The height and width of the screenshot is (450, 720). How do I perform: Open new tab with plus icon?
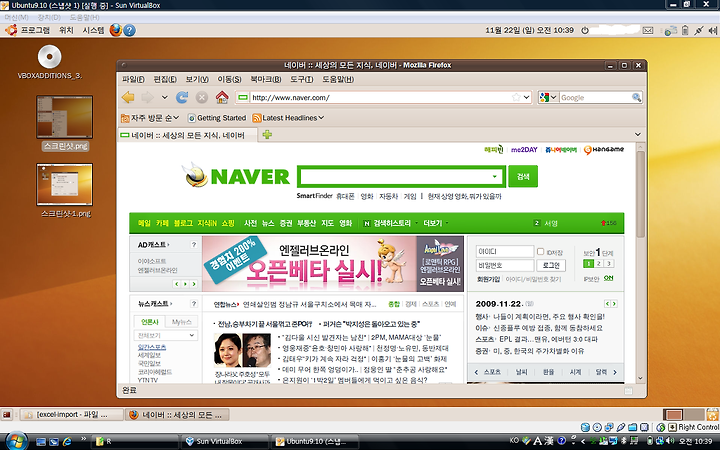pos(267,135)
